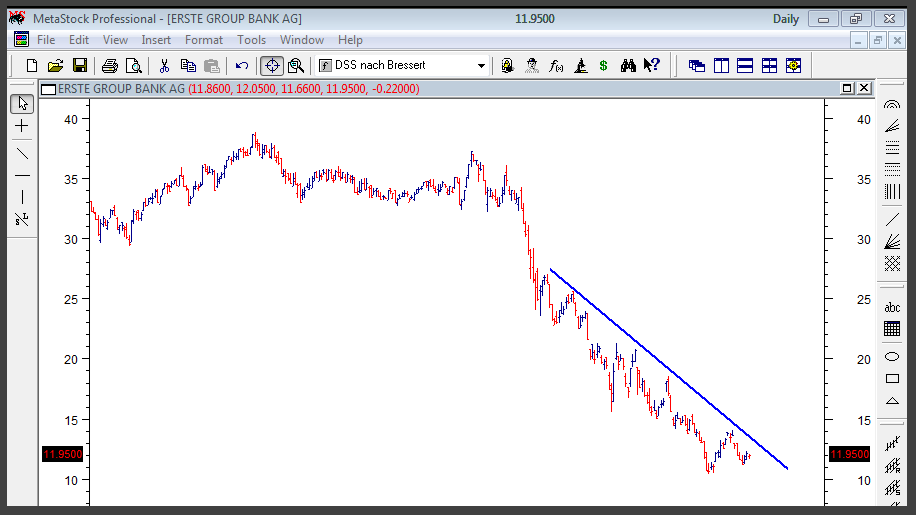This screenshot has height=515, width=916.
Task: Select the vertical cycle lines tool
Action: 892,192
